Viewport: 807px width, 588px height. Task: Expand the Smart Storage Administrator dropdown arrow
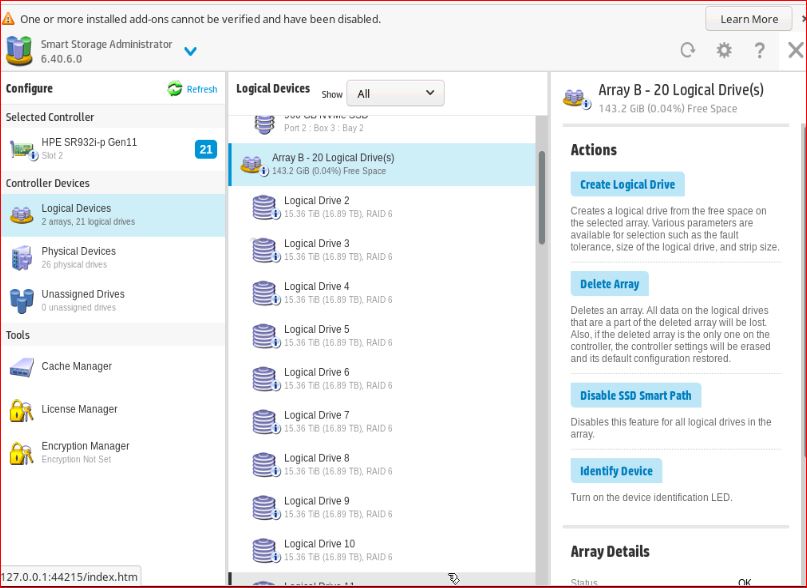(190, 52)
